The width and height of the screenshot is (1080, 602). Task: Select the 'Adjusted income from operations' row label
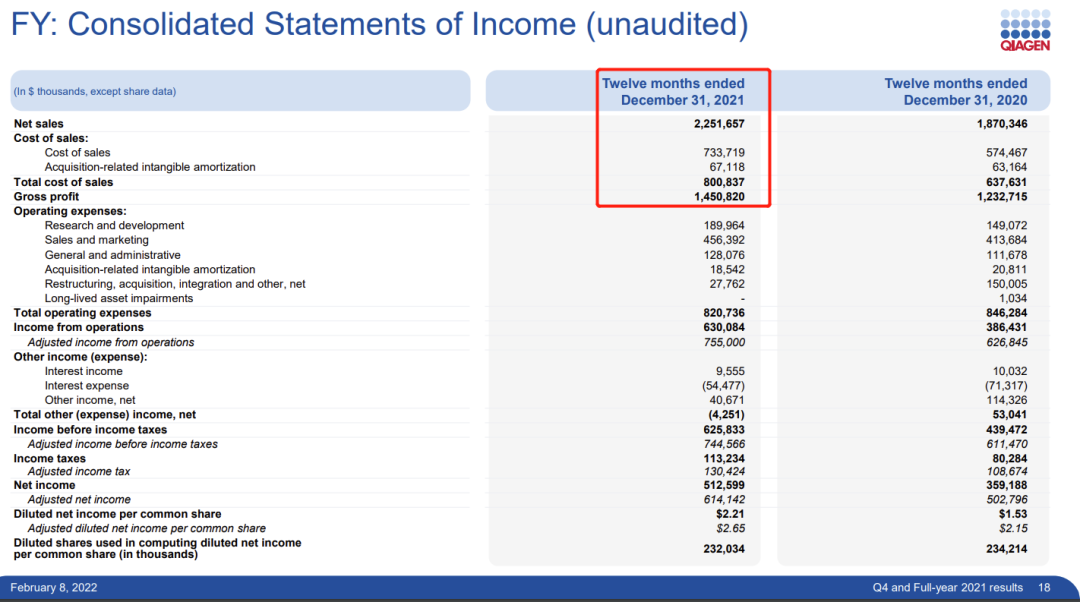111,342
